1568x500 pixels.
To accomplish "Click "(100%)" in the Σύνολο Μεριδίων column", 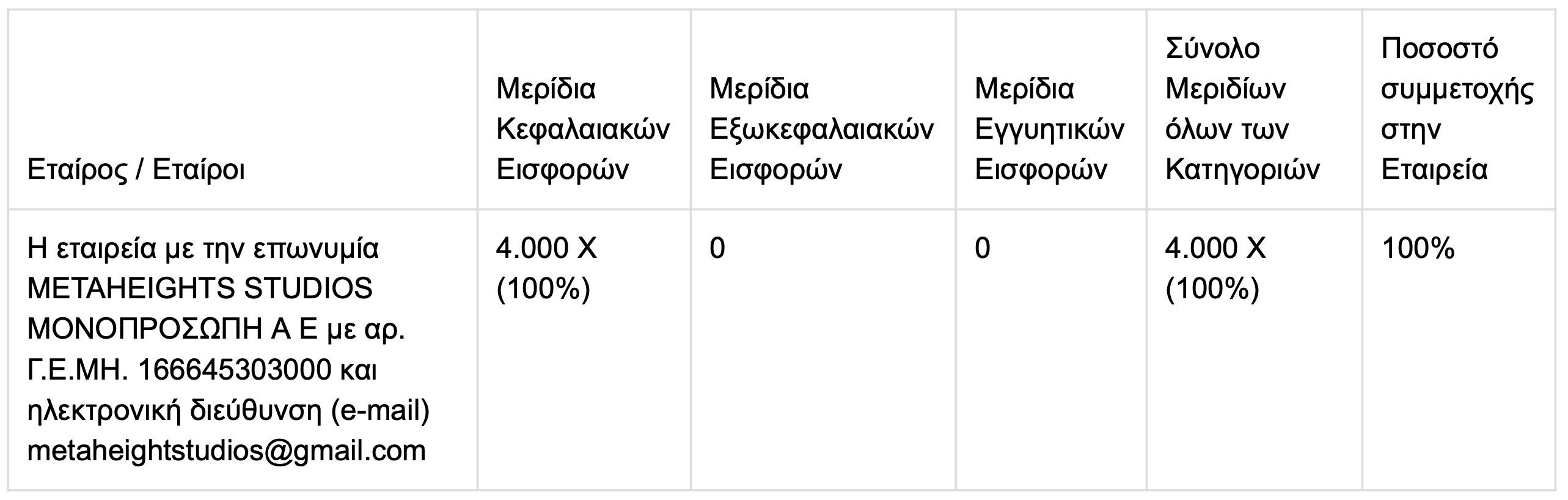I will [x=1212, y=289].
